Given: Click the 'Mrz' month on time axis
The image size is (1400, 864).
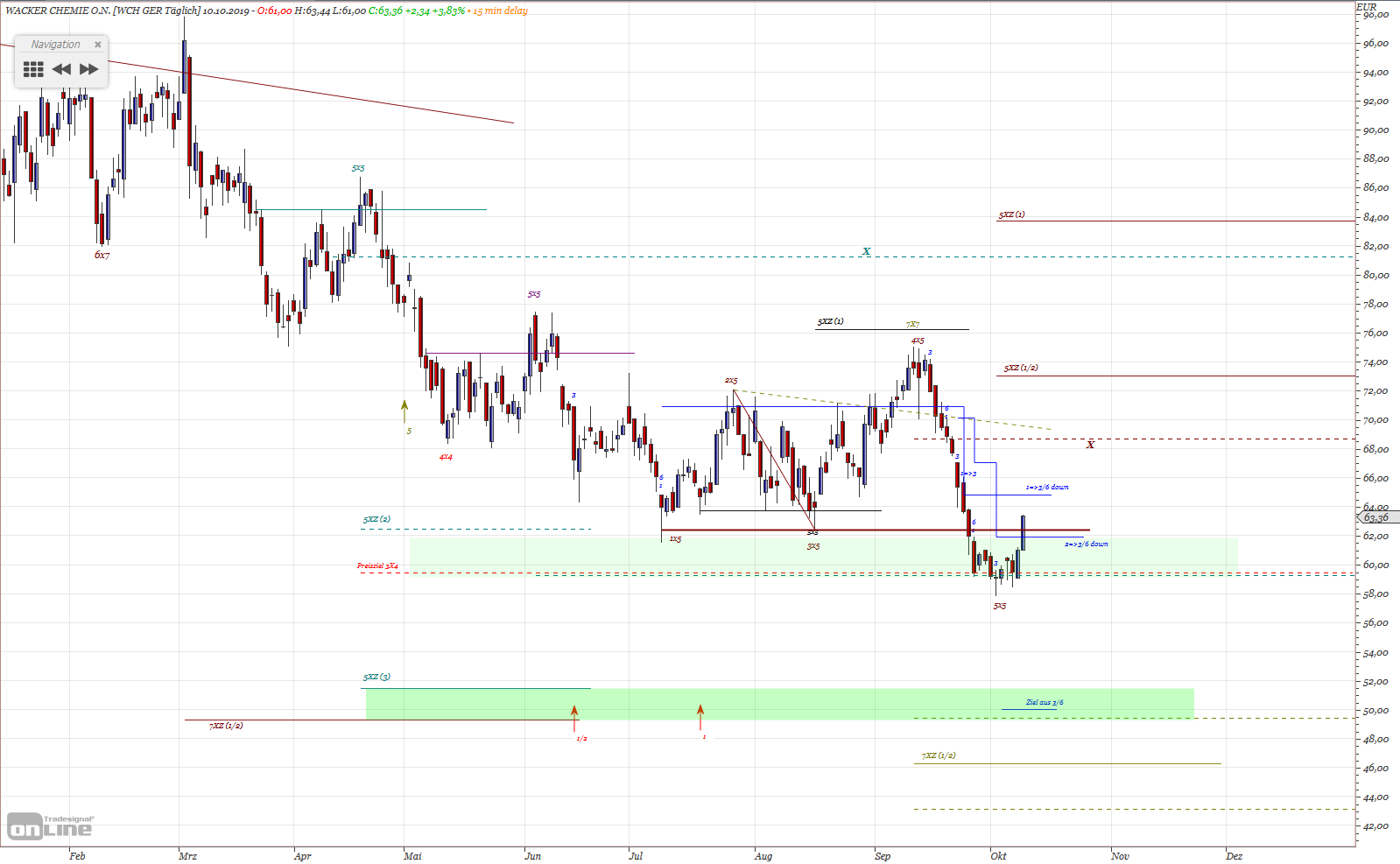Looking at the screenshot, I should (187, 856).
